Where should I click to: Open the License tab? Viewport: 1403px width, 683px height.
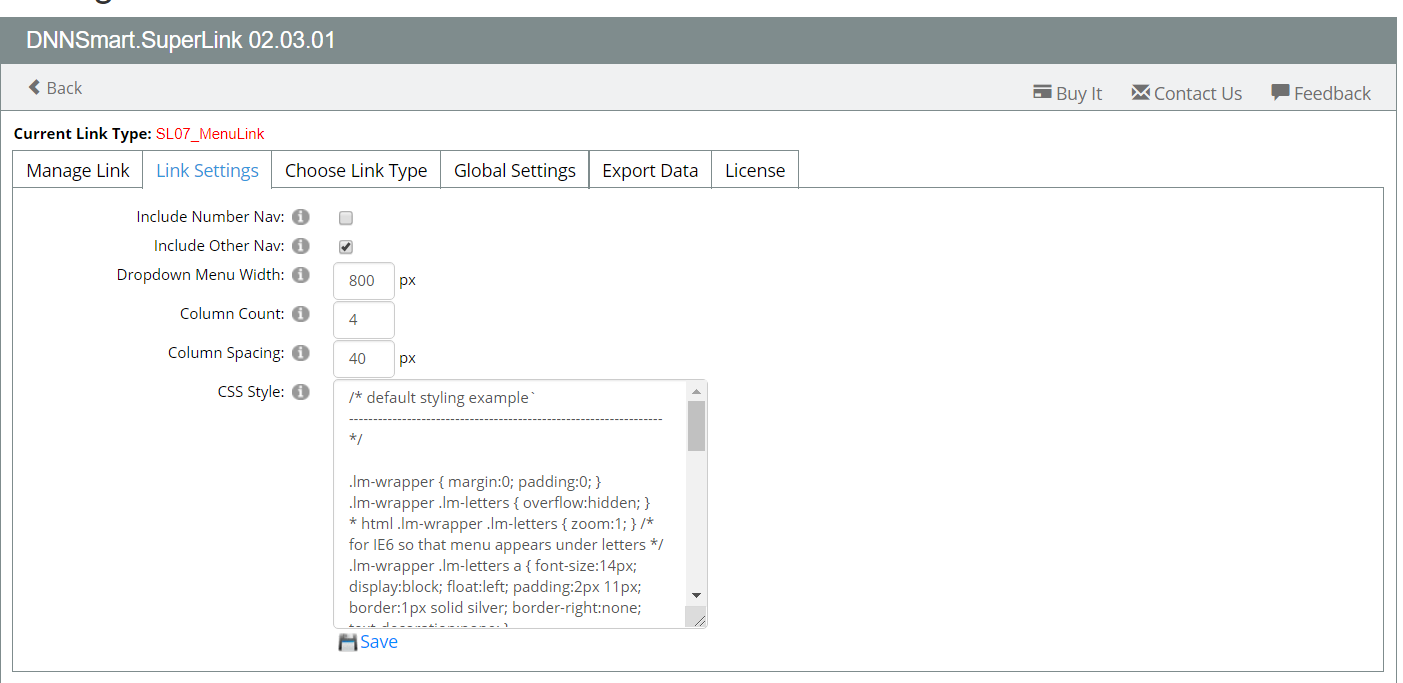755,170
